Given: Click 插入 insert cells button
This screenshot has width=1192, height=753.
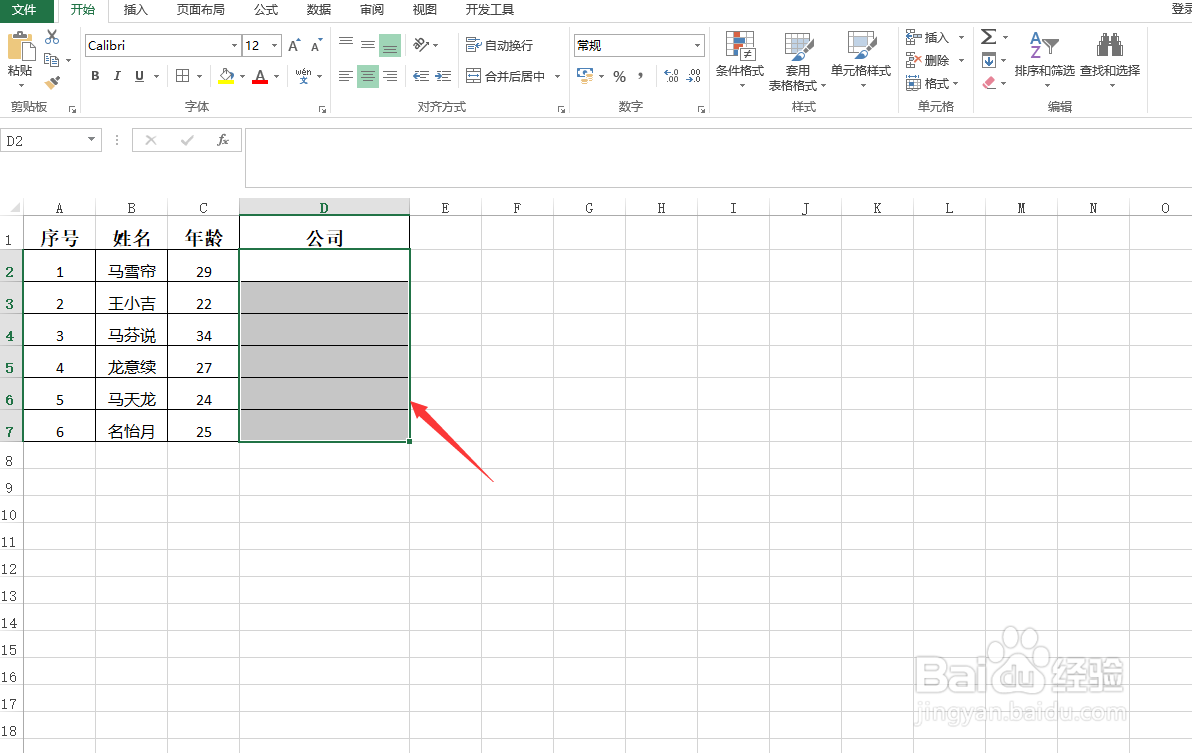Looking at the screenshot, I should pyautogui.click(x=928, y=37).
